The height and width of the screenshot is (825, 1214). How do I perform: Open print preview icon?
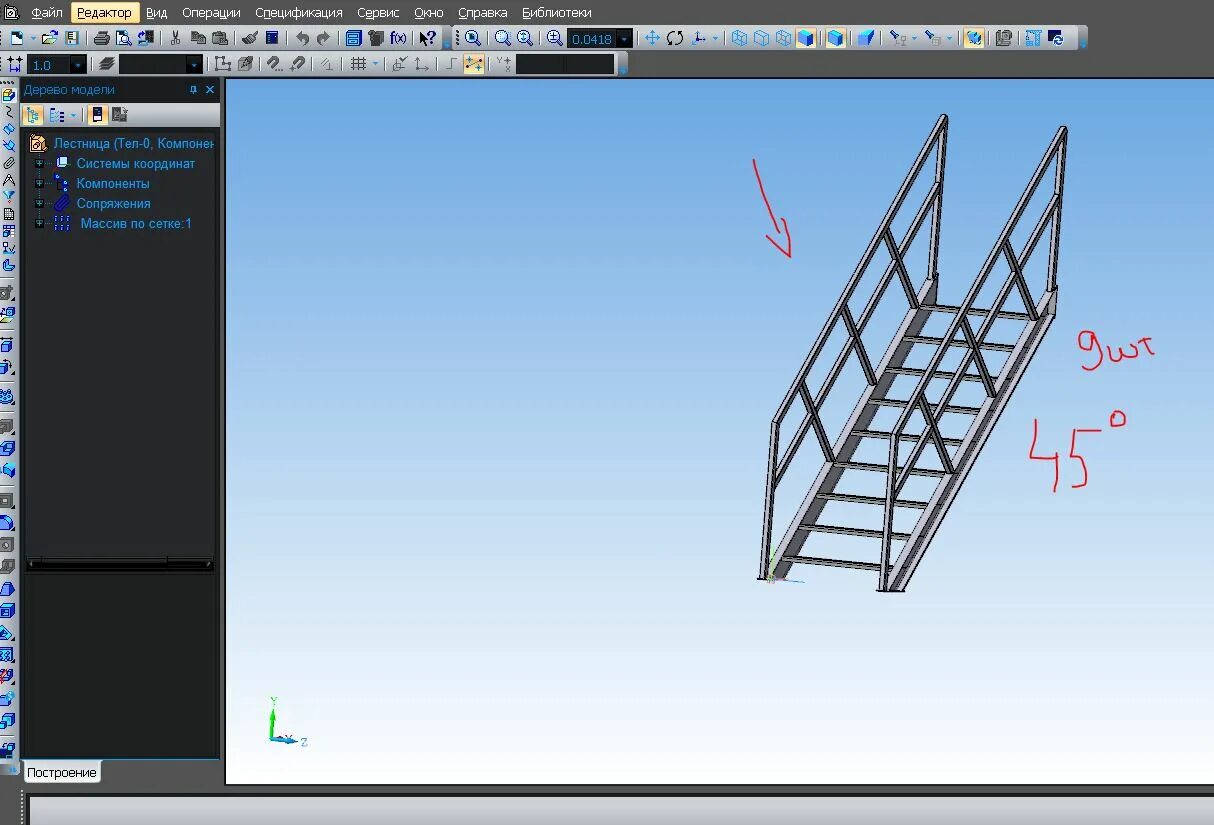point(123,38)
